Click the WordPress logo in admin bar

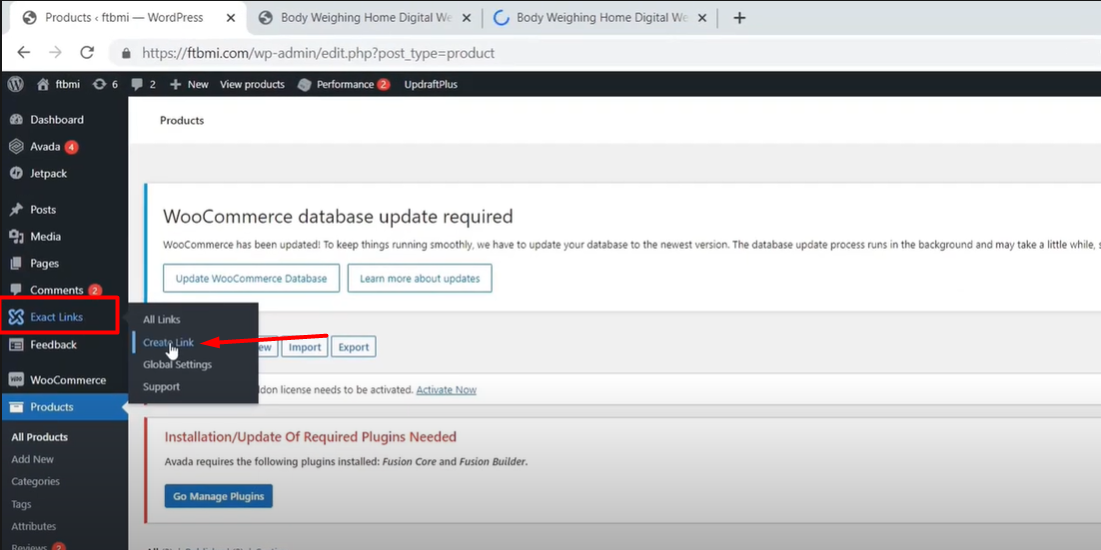point(15,84)
